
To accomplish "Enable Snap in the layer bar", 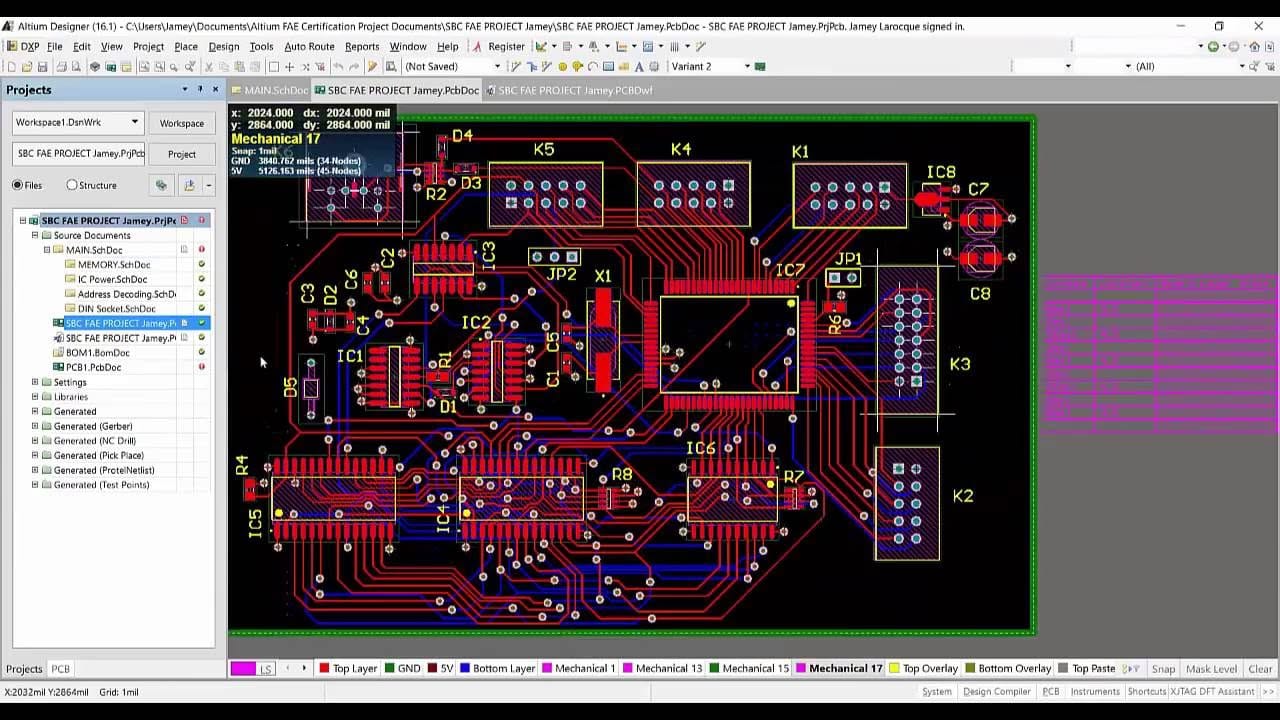I will pos(1163,667).
